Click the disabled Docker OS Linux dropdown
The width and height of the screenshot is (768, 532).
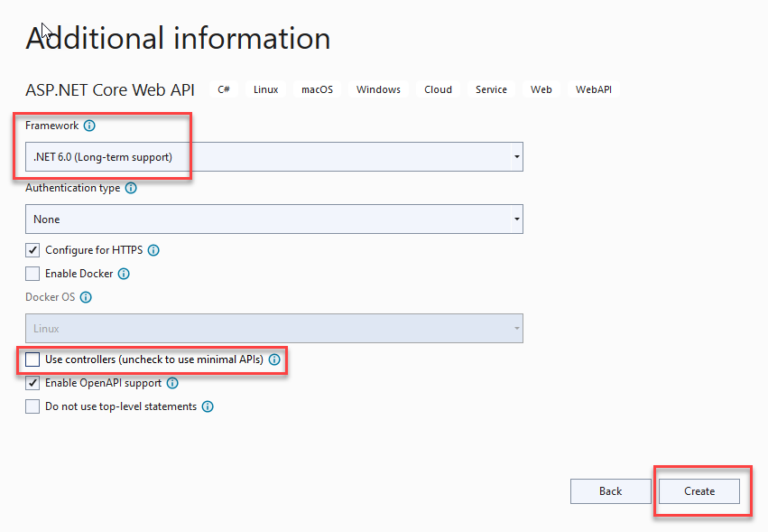click(x=274, y=328)
